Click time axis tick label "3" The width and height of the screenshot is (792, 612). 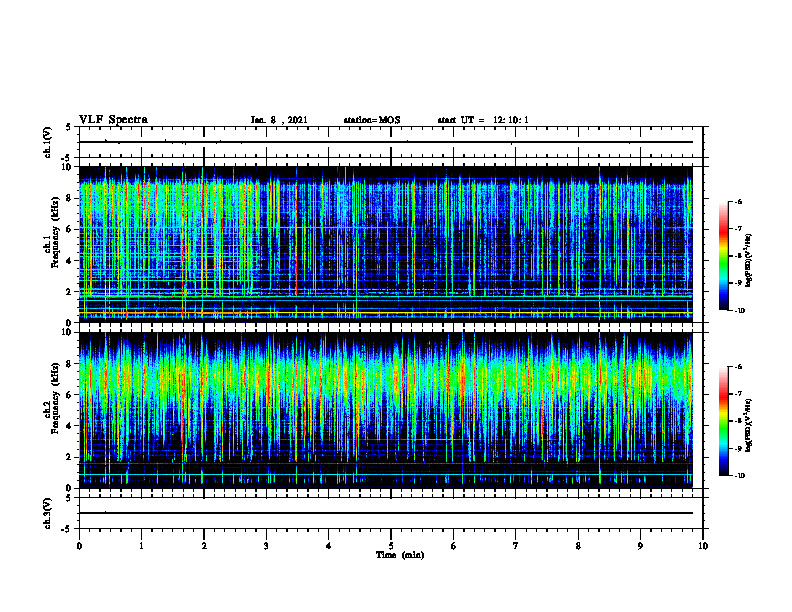pyautogui.click(x=266, y=546)
